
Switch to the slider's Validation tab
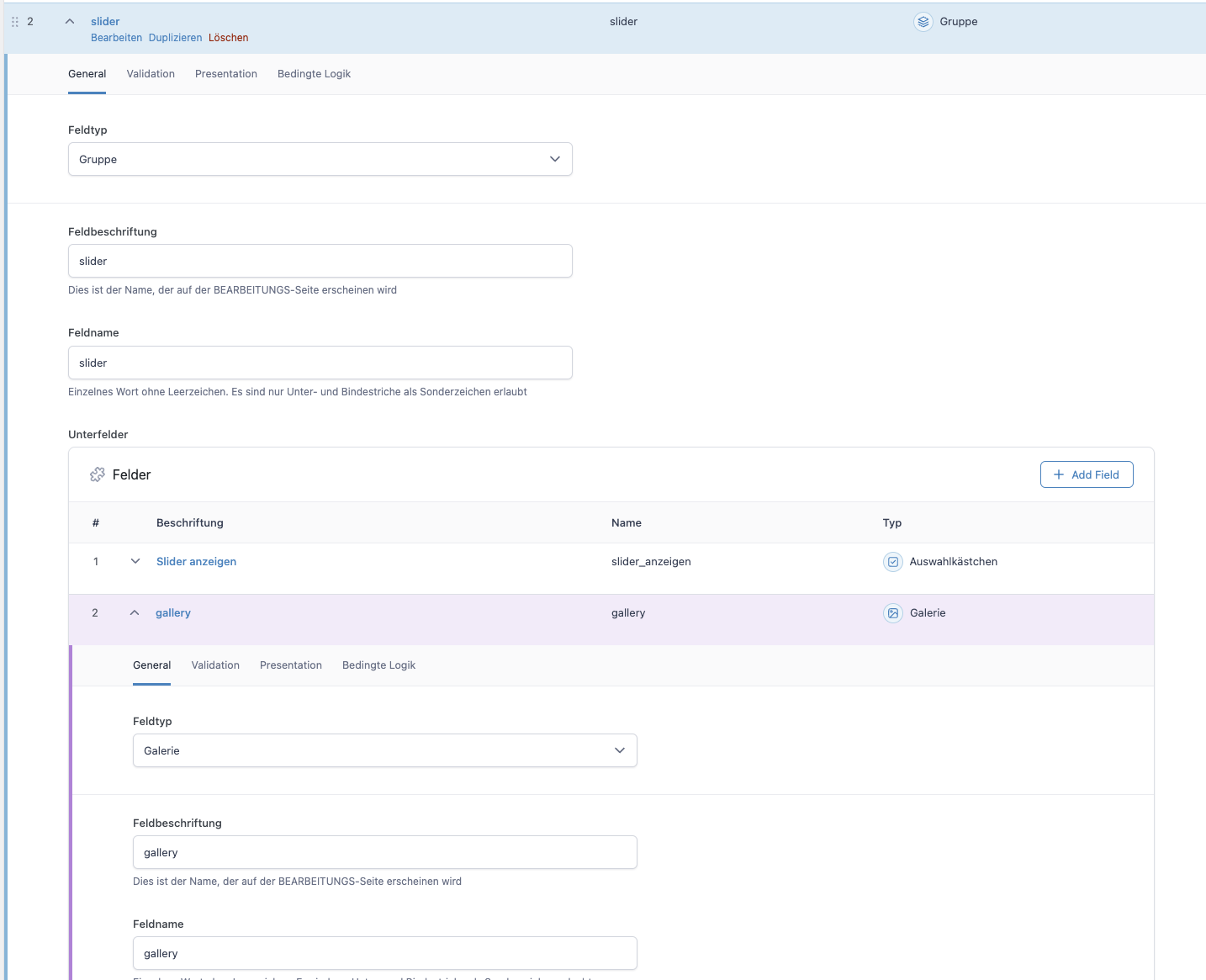click(151, 74)
